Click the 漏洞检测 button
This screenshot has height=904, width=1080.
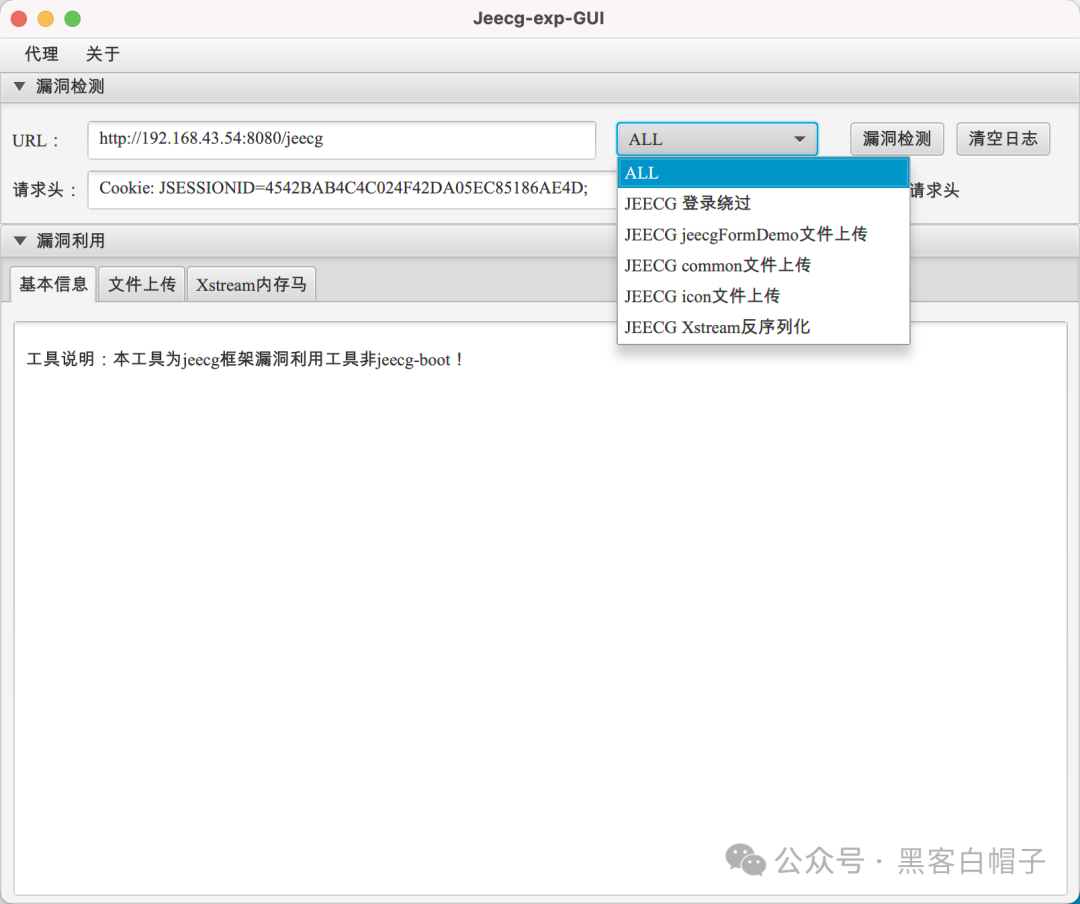tap(897, 139)
